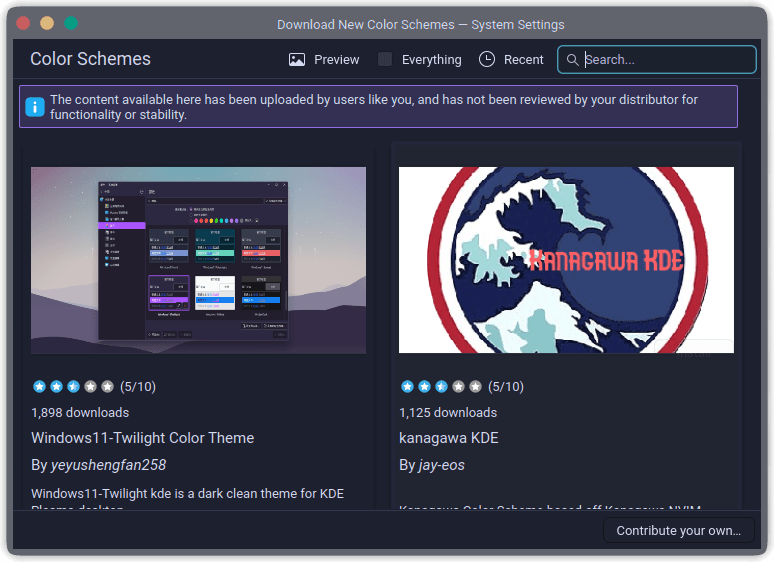
Task: Click the 1,125 downloads text
Action: 448,412
